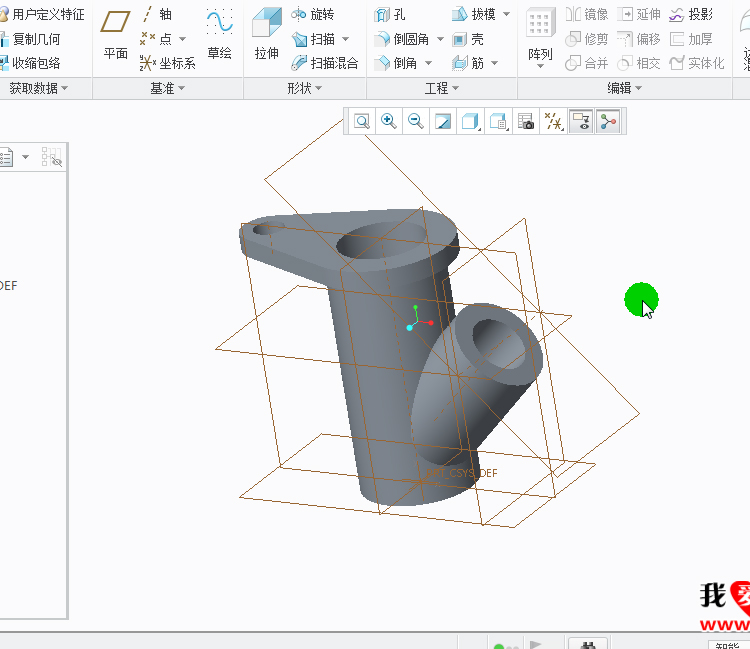
Task: Select the 壳 (shell) tool
Action: (468, 39)
